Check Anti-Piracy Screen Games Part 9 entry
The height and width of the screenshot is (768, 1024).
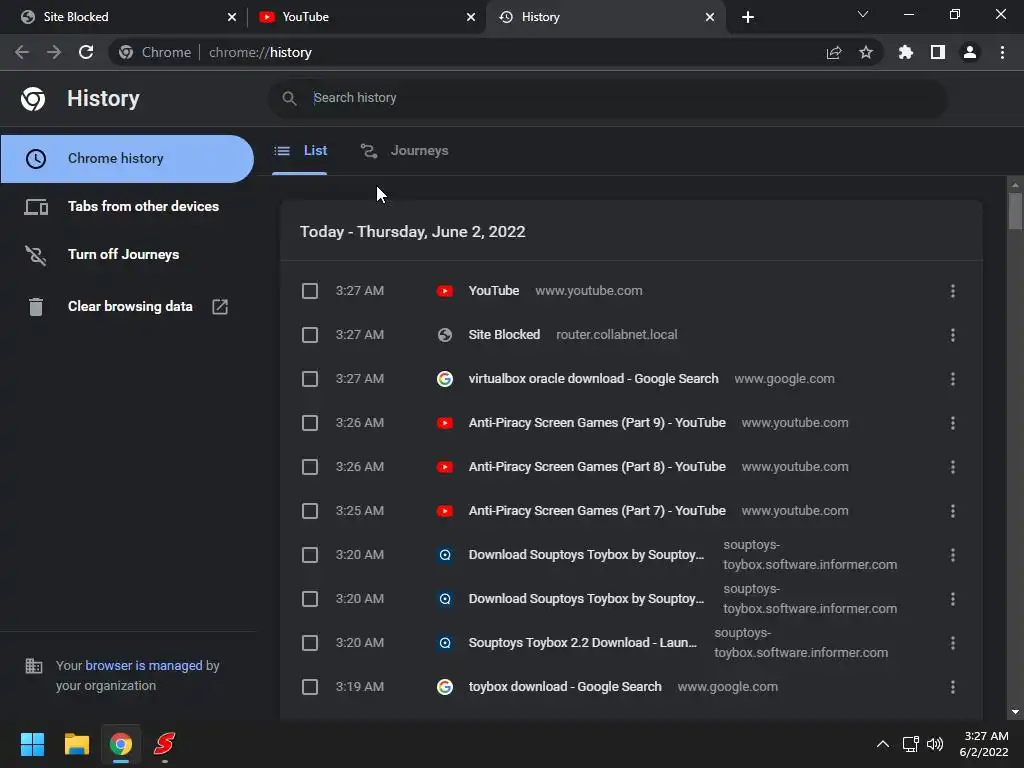(x=310, y=423)
